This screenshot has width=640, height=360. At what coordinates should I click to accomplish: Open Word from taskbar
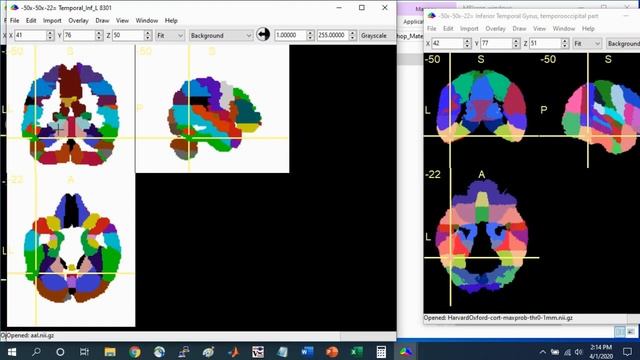307,351
